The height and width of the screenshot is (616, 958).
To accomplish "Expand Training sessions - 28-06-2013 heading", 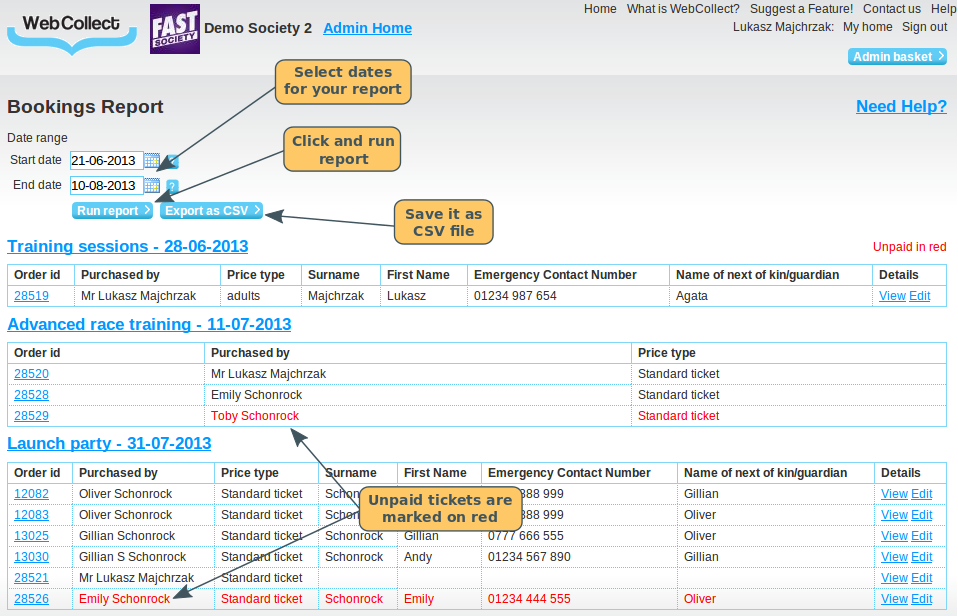I will click(x=127, y=246).
